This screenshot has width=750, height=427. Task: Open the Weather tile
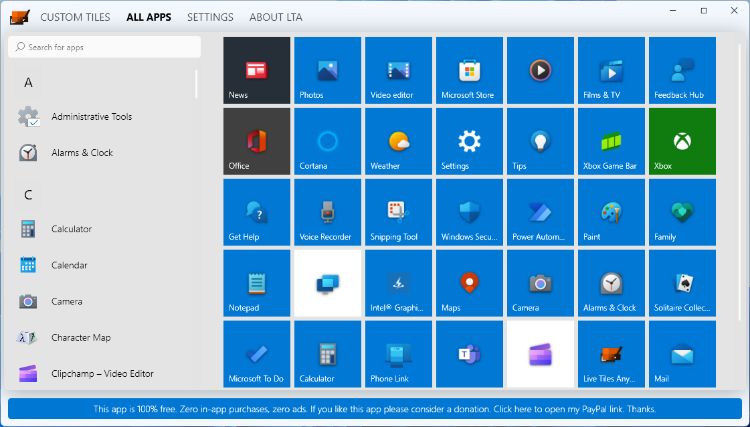pos(398,141)
